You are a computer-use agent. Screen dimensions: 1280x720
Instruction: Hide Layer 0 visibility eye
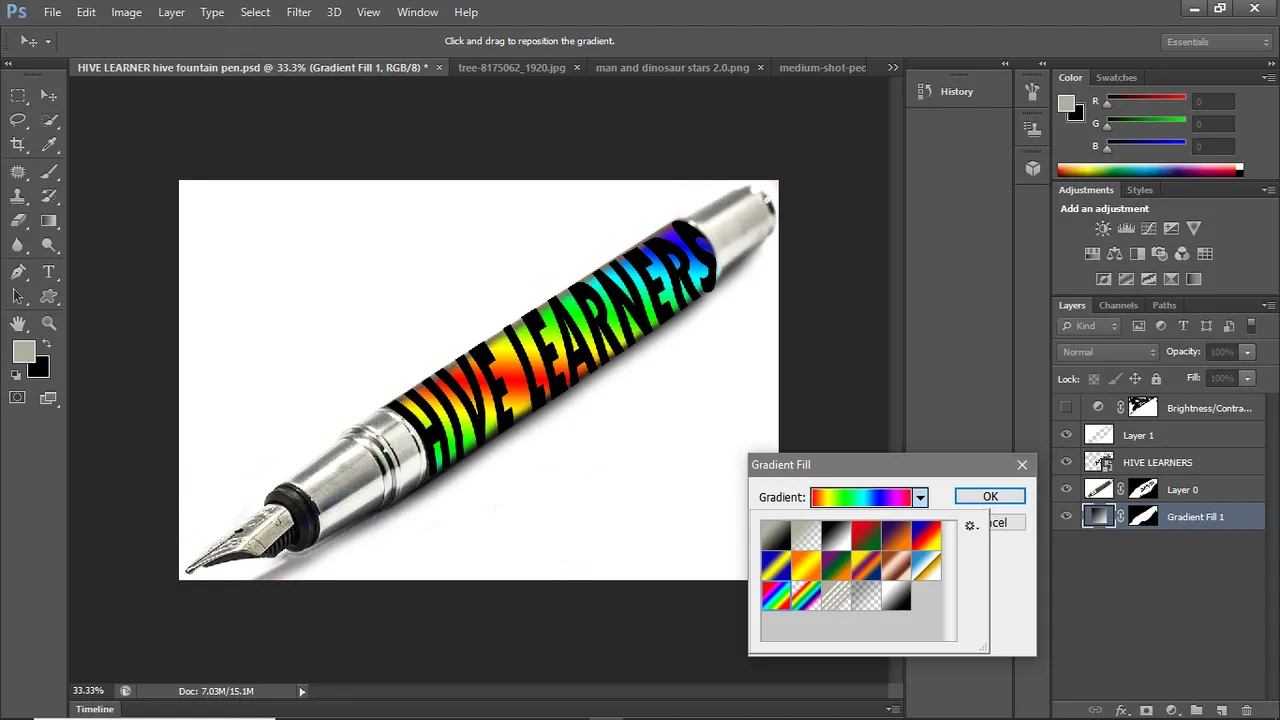[x=1066, y=489]
